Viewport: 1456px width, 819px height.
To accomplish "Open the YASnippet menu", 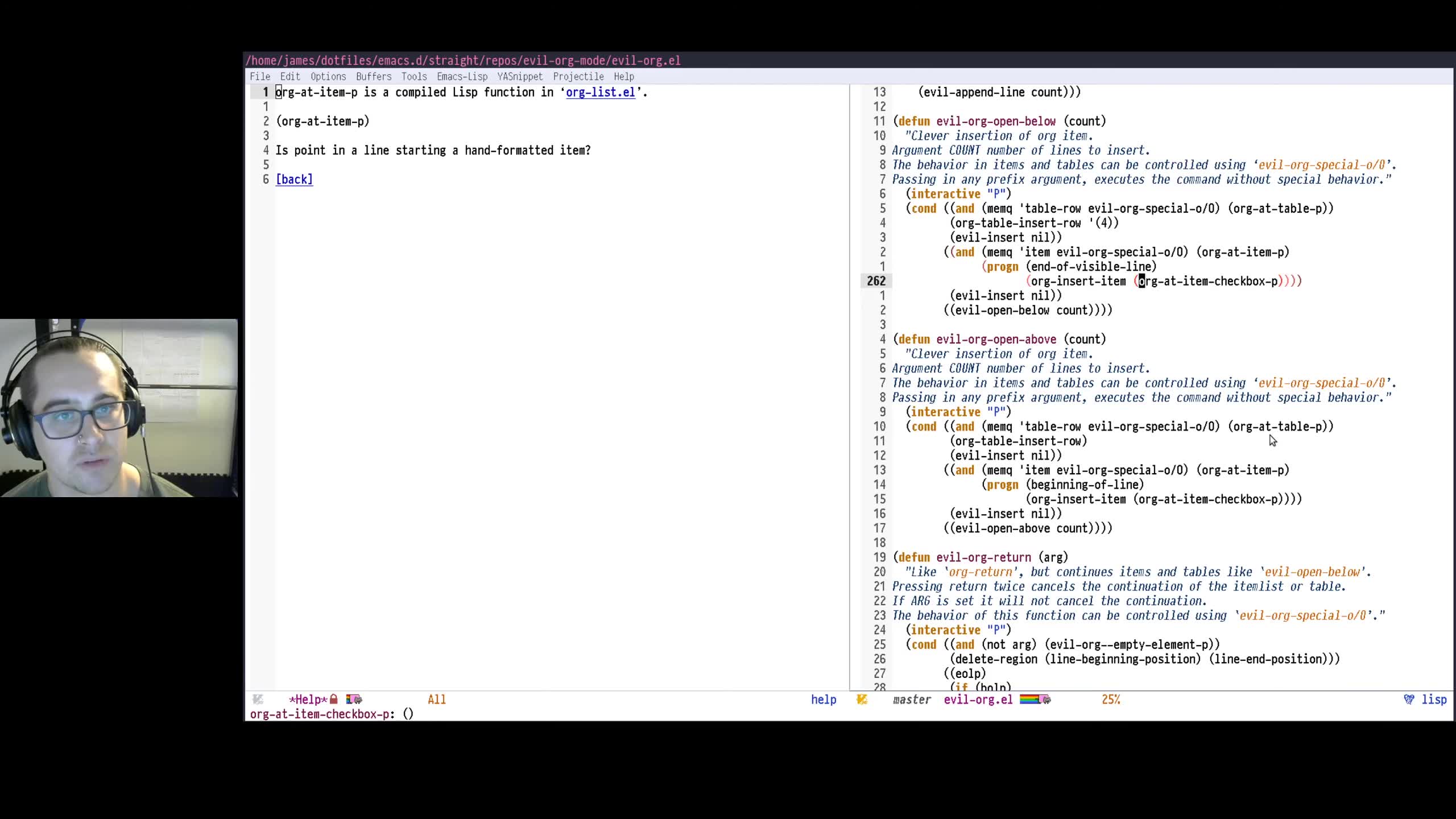I will pos(520,76).
